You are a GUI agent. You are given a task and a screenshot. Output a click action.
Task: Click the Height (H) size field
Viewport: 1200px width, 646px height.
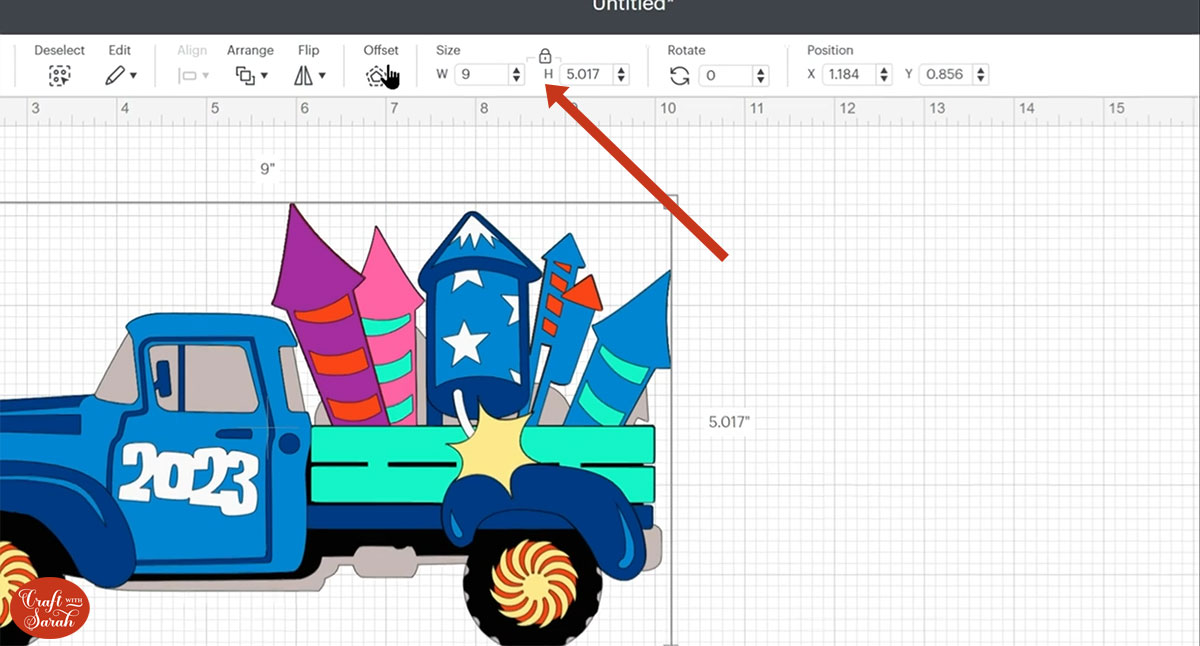pyautogui.click(x=588, y=75)
